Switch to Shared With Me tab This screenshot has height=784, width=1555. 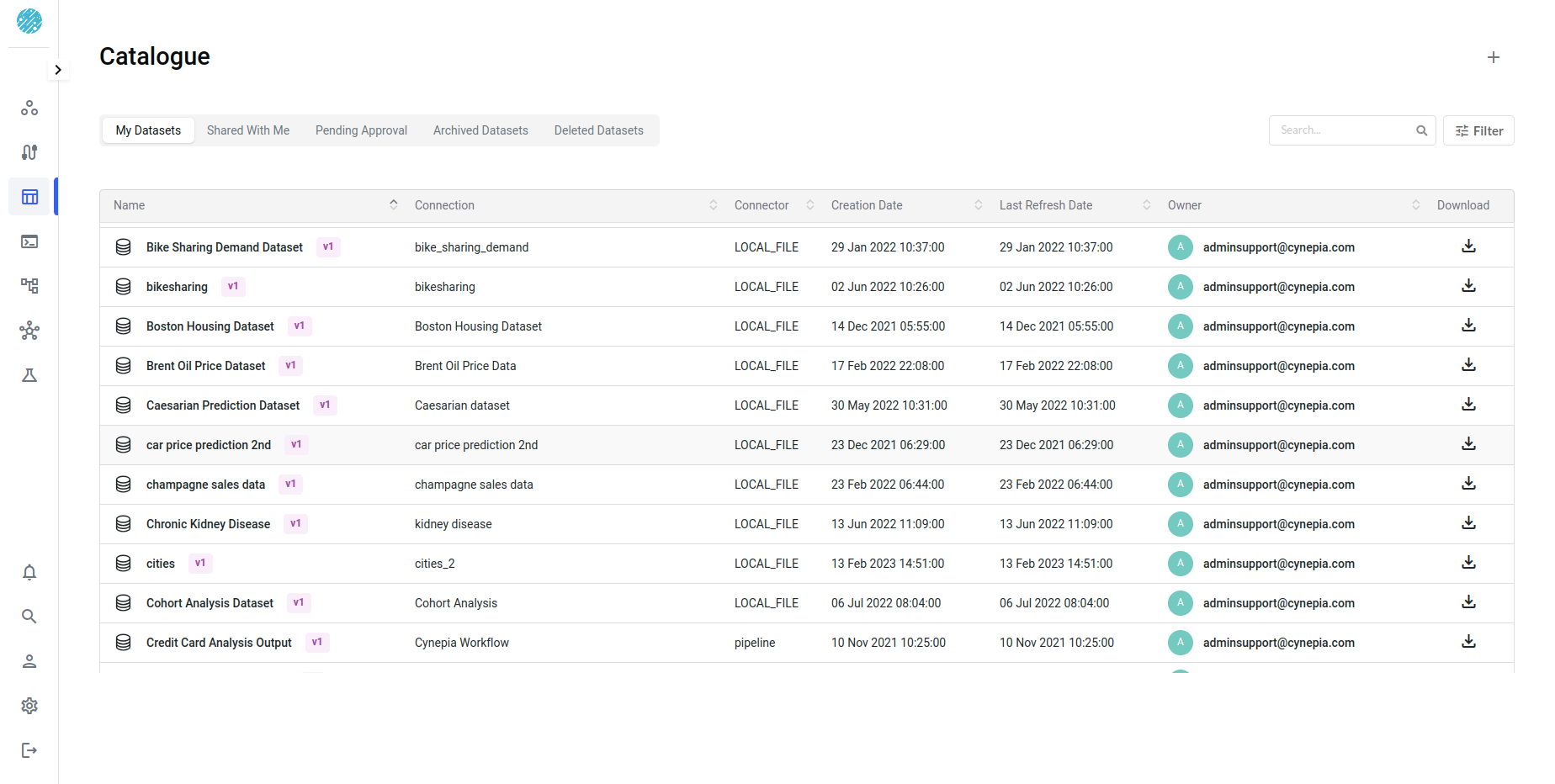pyautogui.click(x=248, y=130)
